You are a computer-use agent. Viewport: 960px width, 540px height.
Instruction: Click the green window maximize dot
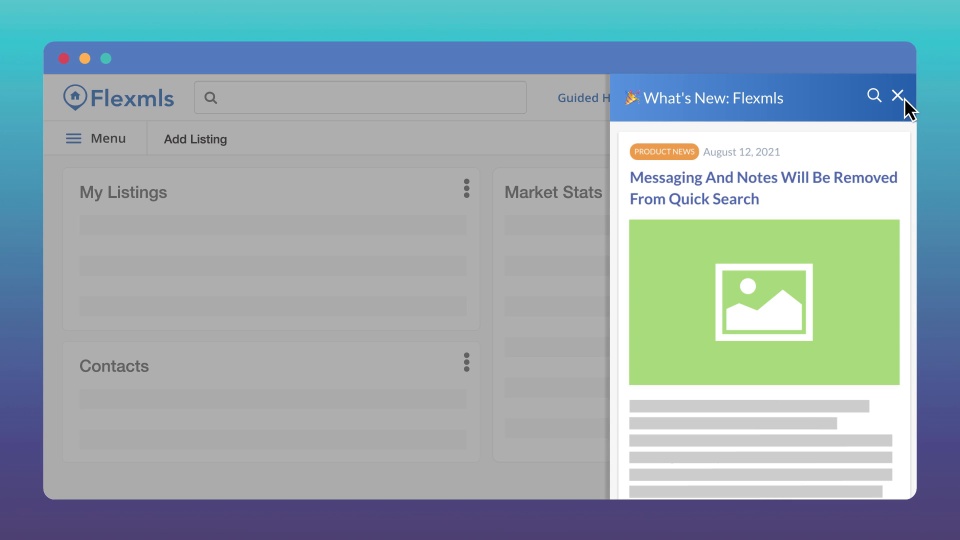coord(106,58)
